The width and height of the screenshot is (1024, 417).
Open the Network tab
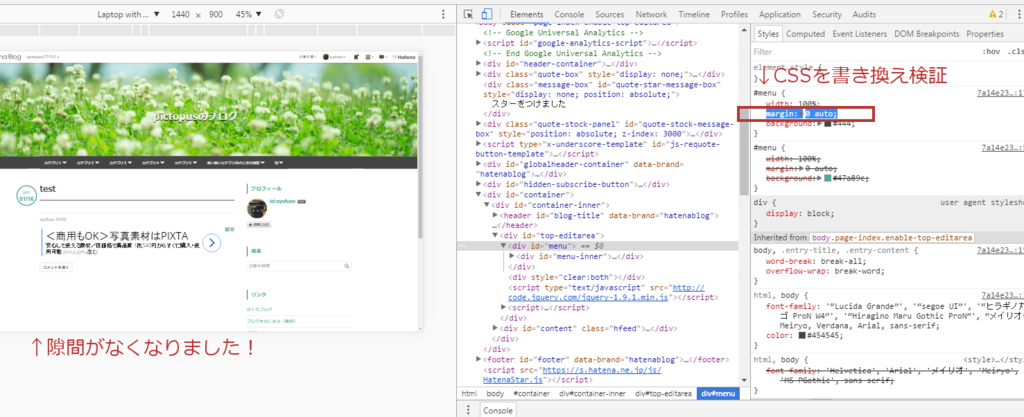click(651, 14)
